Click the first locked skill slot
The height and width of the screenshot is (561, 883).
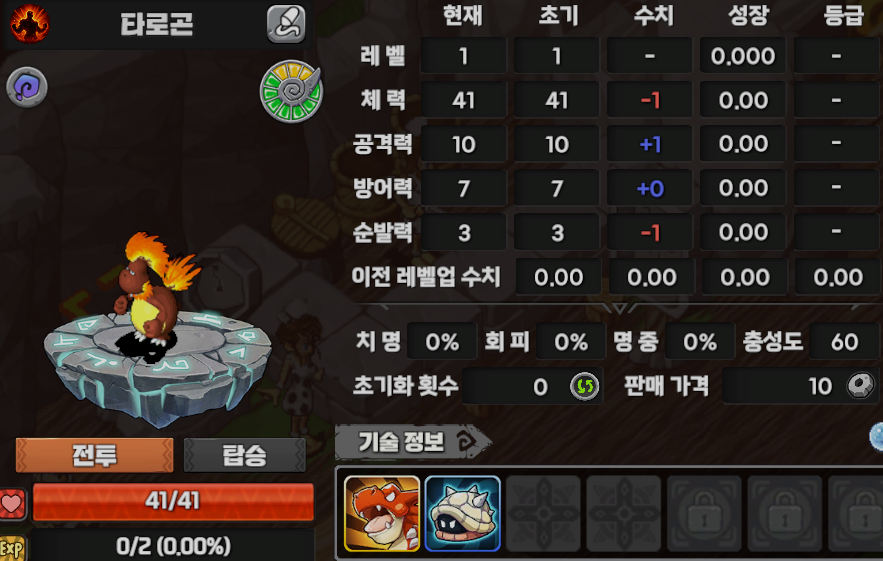[704, 513]
